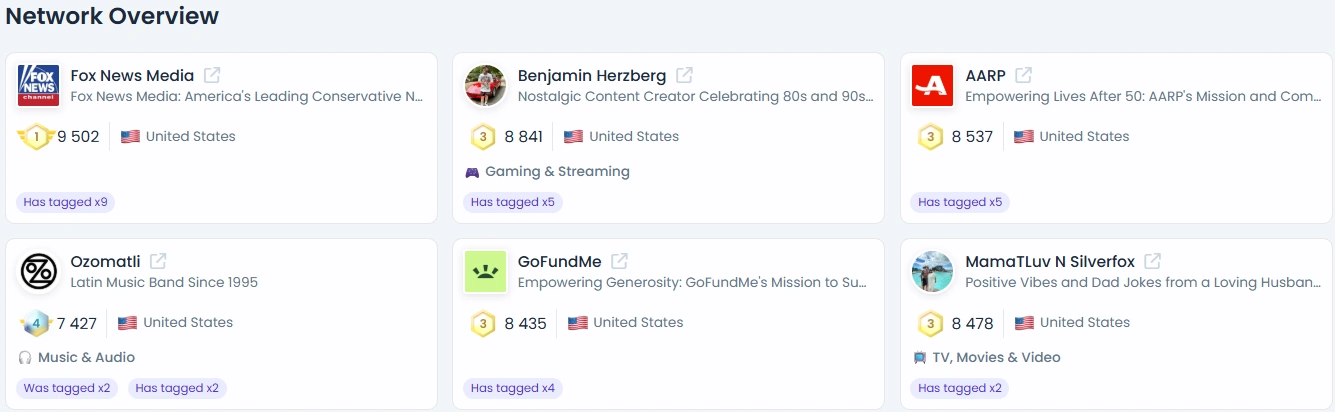The image size is (1335, 412).
Task: Click the rank 4 badge on Ozomatli card
Action: point(35,323)
